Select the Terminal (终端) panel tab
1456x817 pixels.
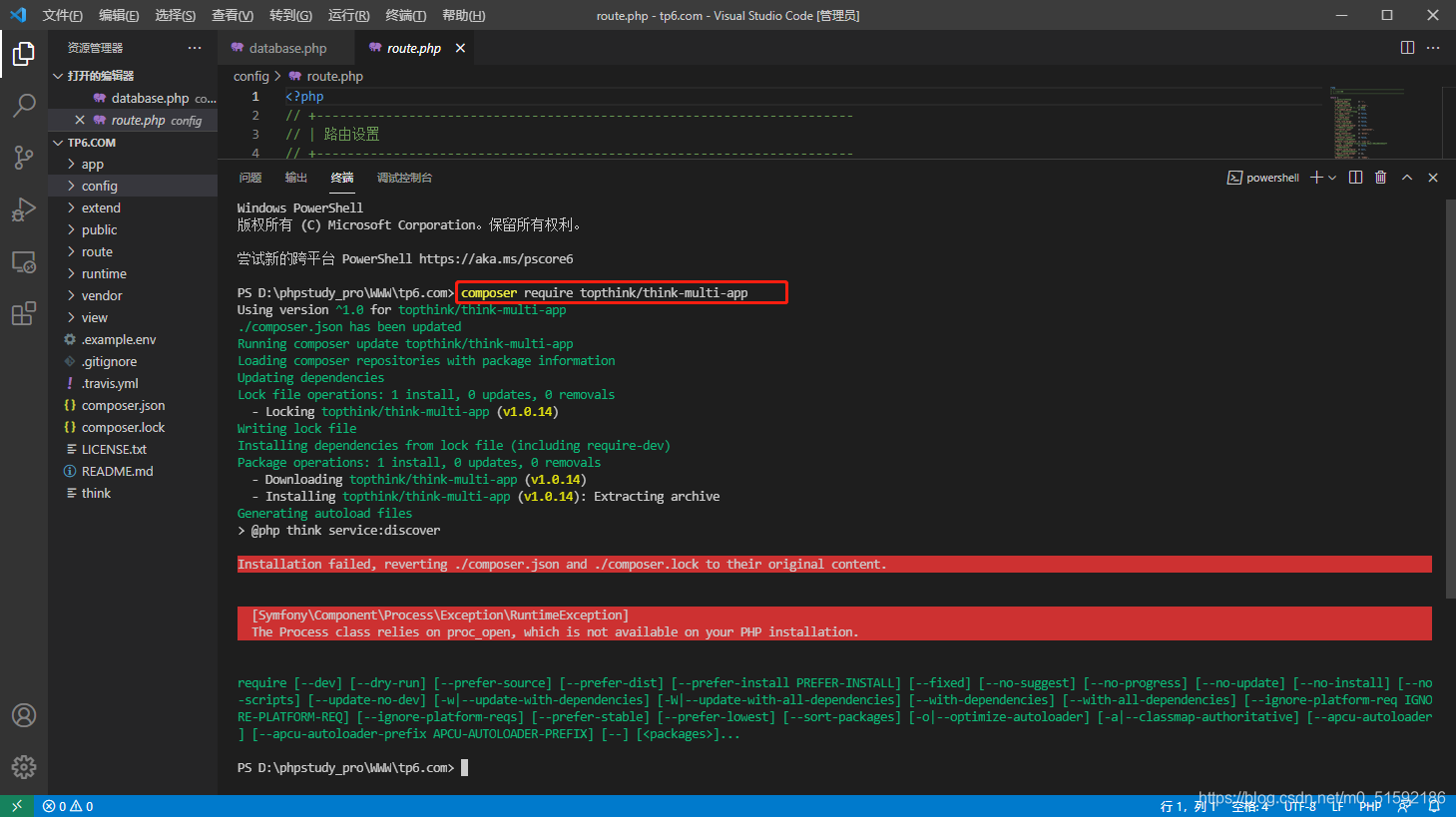coord(342,178)
